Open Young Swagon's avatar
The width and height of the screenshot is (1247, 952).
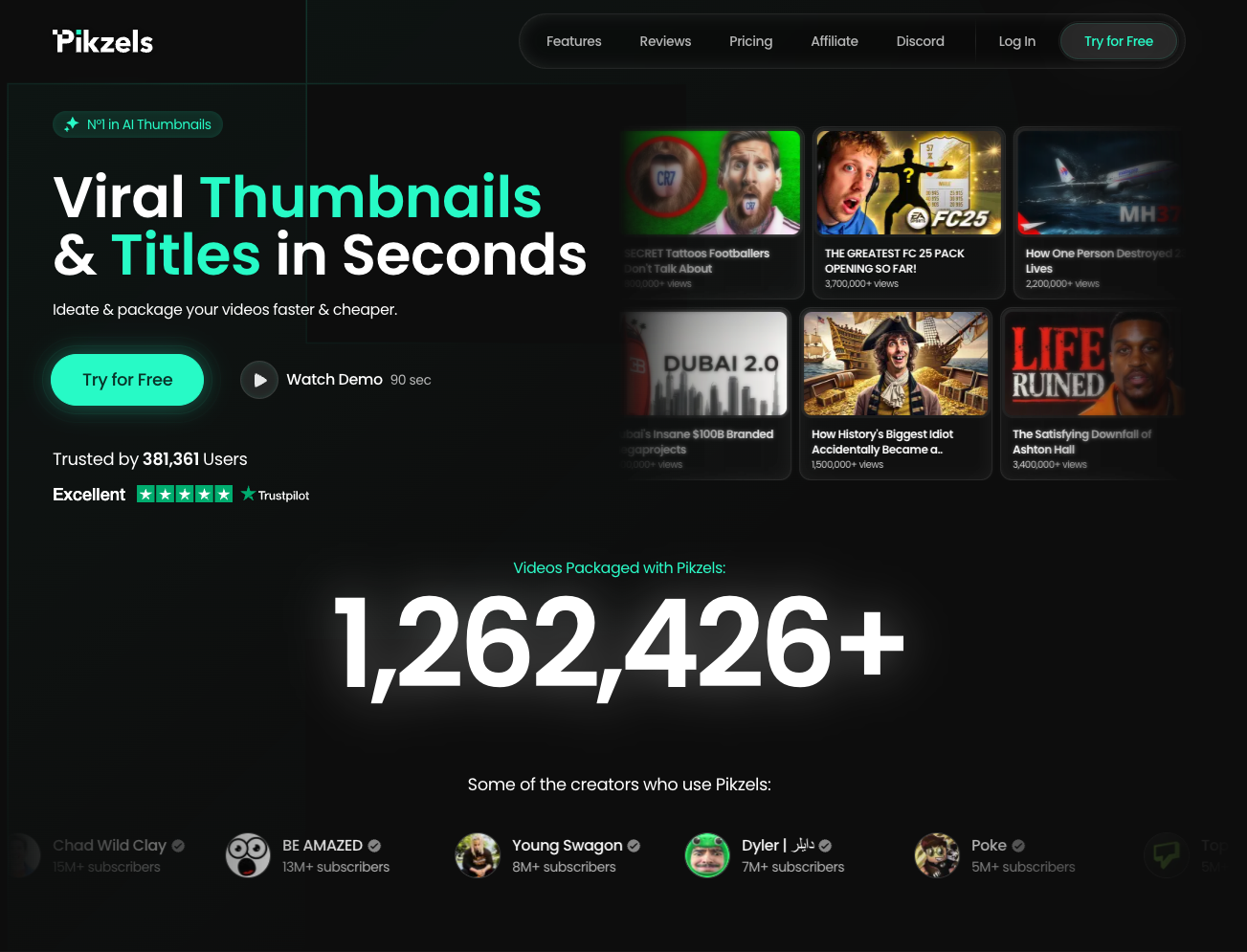pyautogui.click(x=478, y=855)
